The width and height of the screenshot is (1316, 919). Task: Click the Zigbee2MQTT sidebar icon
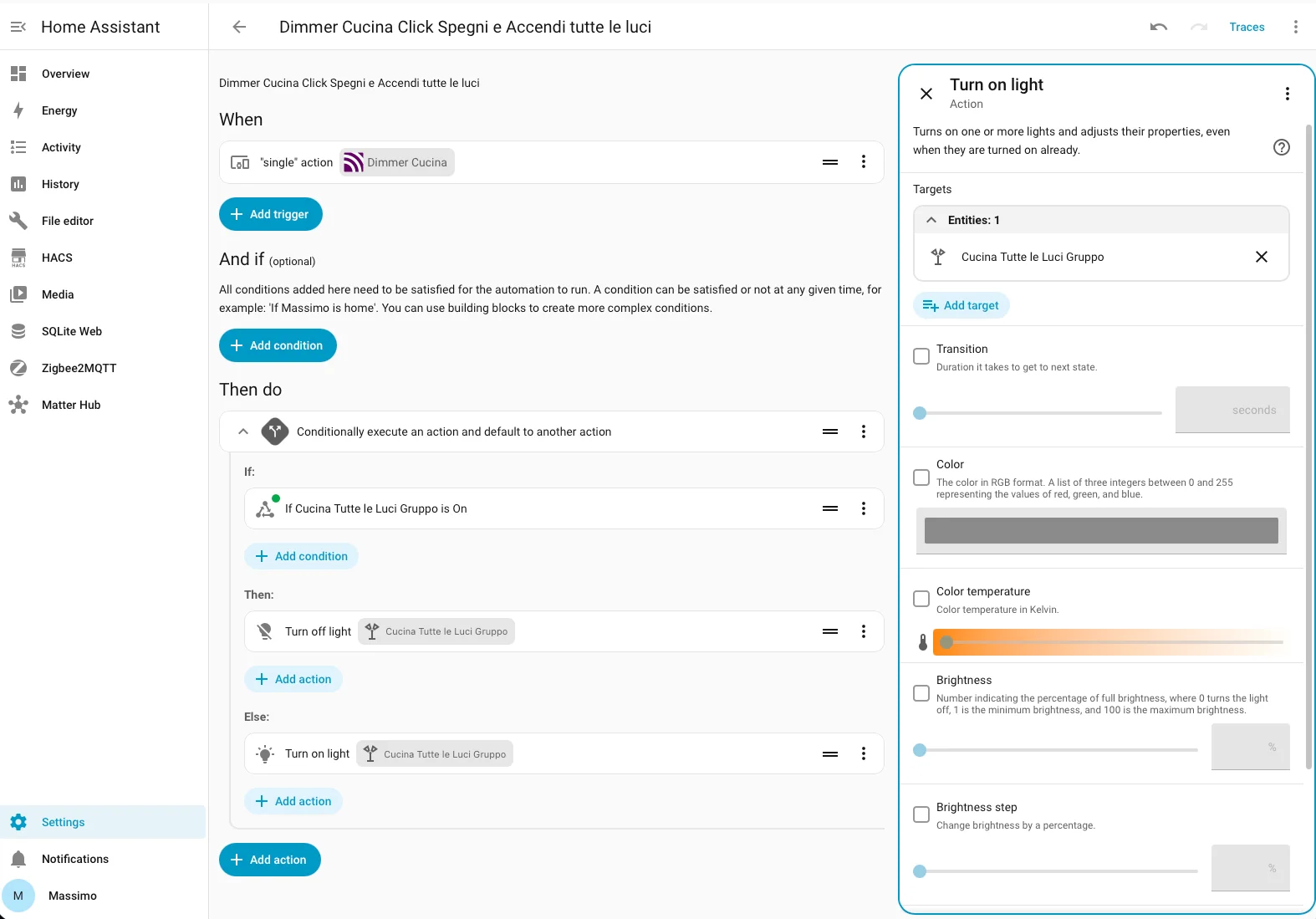tap(18, 368)
